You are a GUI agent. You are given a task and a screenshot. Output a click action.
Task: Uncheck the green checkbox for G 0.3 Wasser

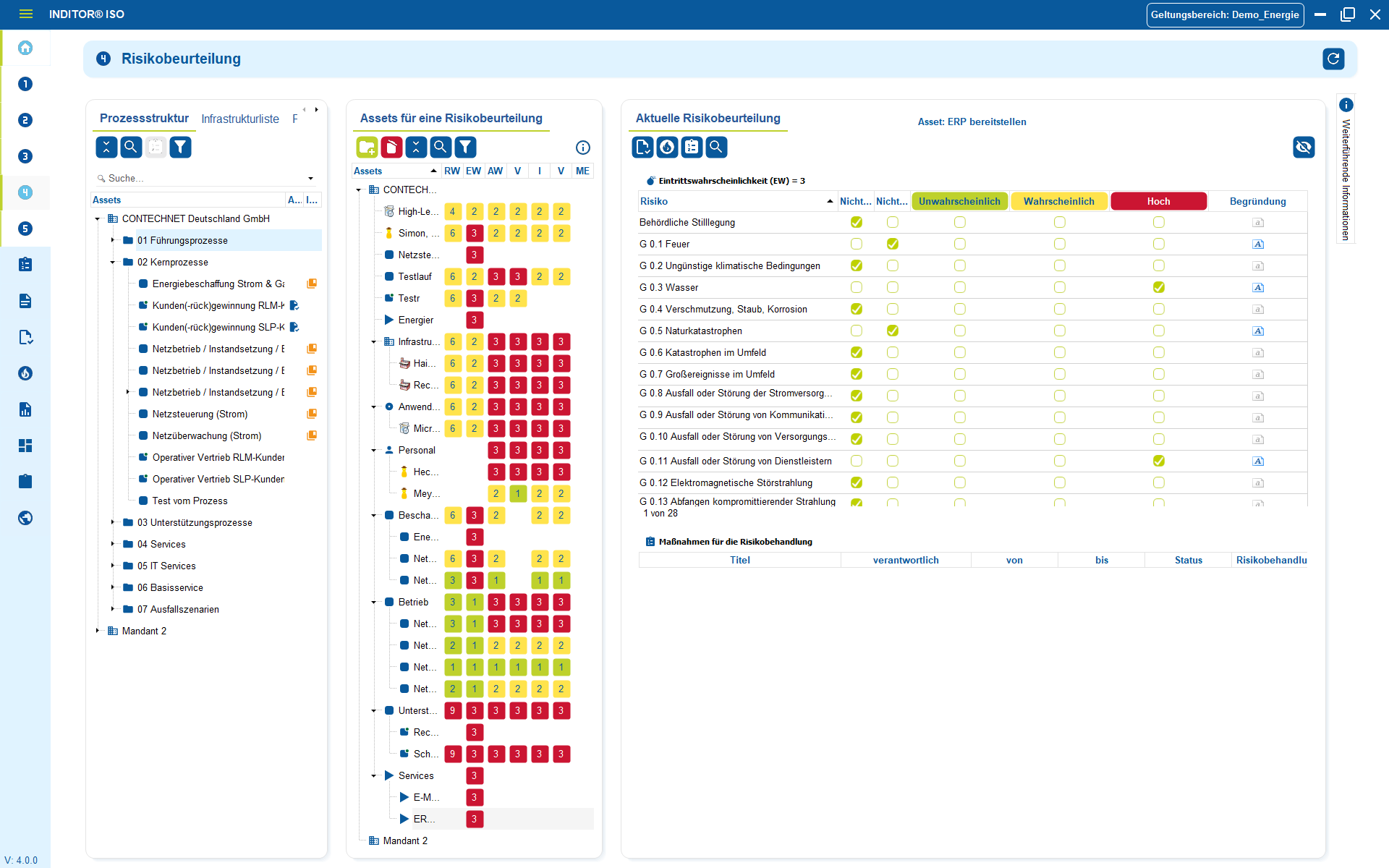click(1159, 287)
